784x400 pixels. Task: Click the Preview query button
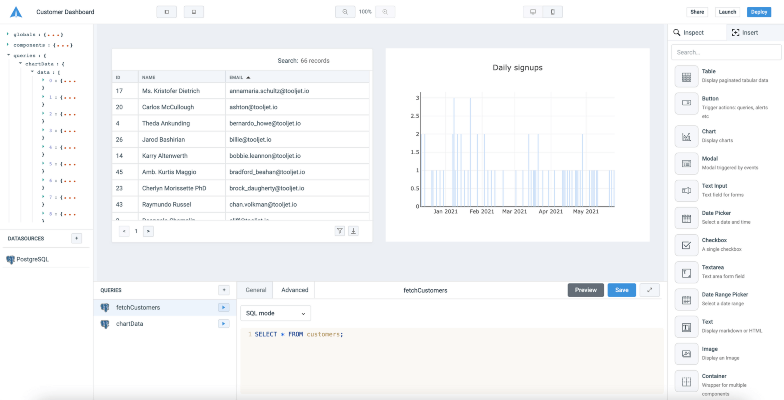[x=586, y=290]
